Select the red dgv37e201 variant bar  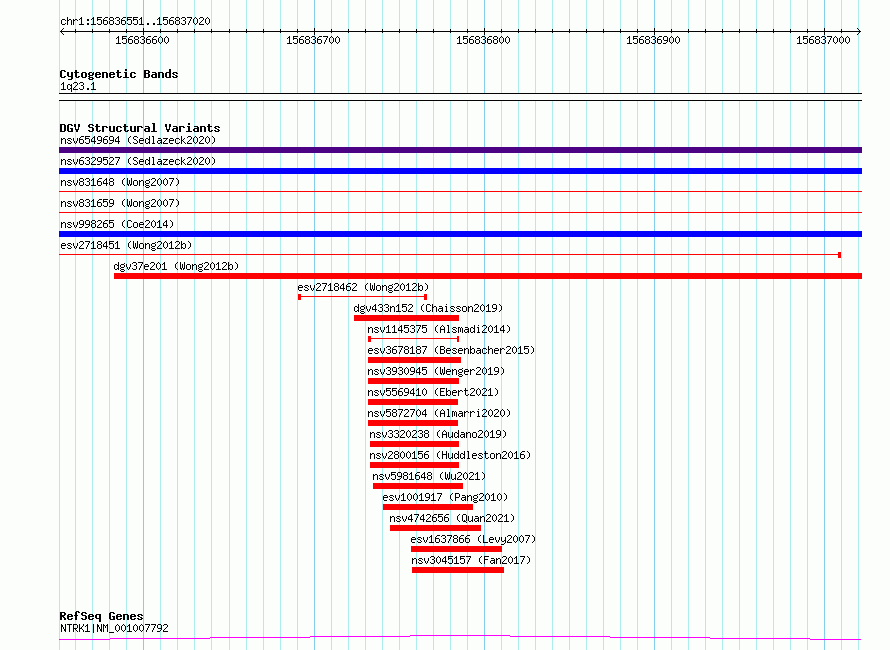pyautogui.click(x=488, y=276)
